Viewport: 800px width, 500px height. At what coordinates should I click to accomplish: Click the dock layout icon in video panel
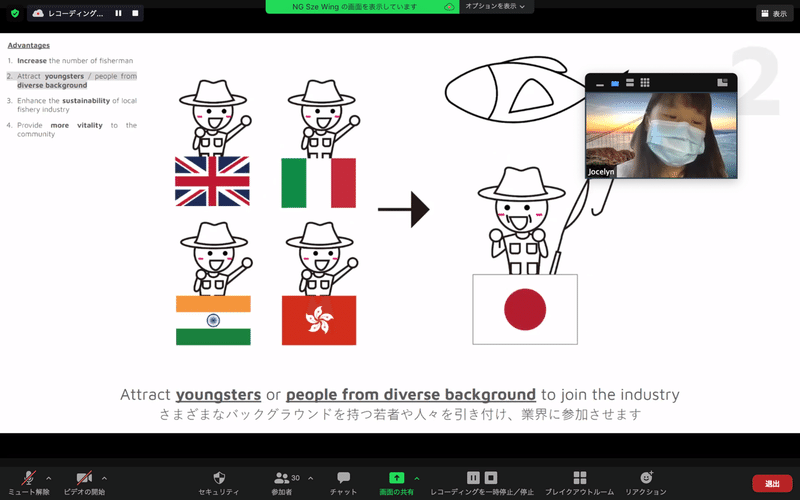[x=722, y=83]
